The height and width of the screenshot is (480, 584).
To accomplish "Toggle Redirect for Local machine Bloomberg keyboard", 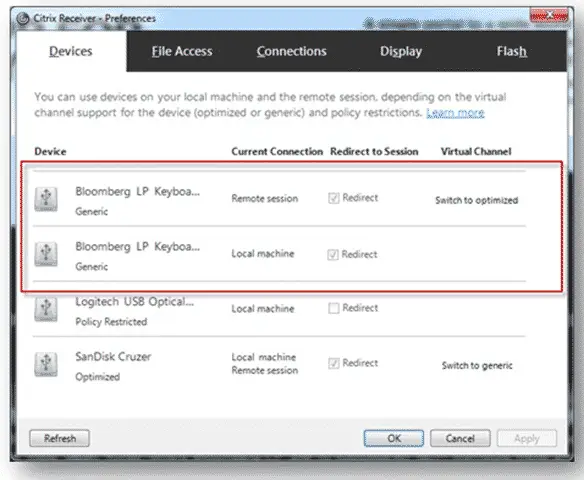I will [333, 255].
